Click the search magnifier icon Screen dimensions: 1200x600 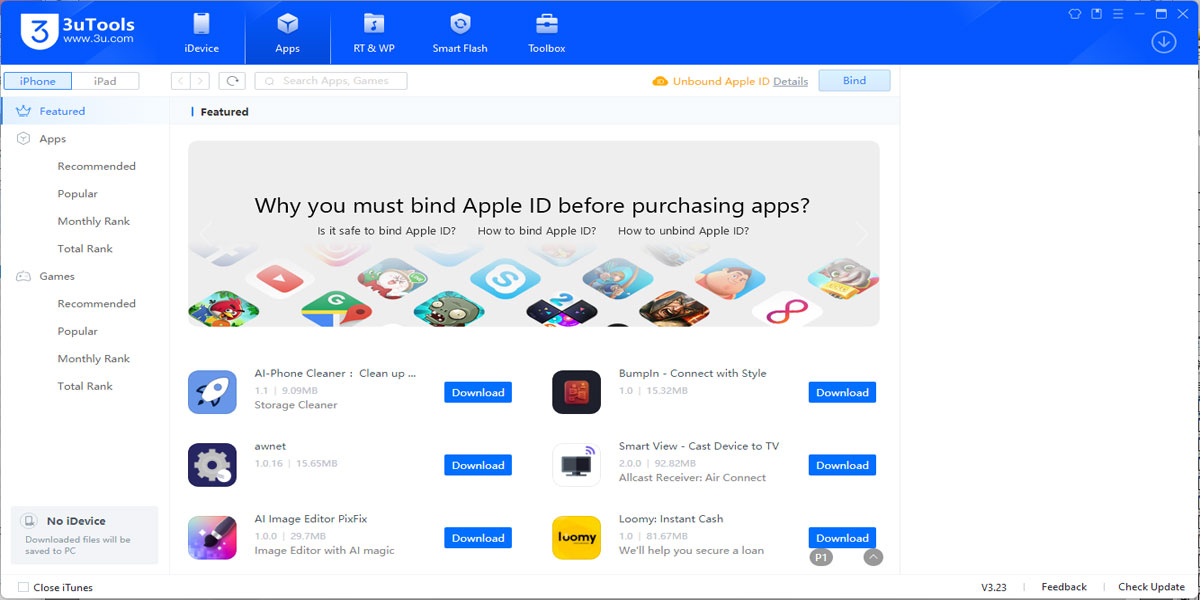[270, 81]
